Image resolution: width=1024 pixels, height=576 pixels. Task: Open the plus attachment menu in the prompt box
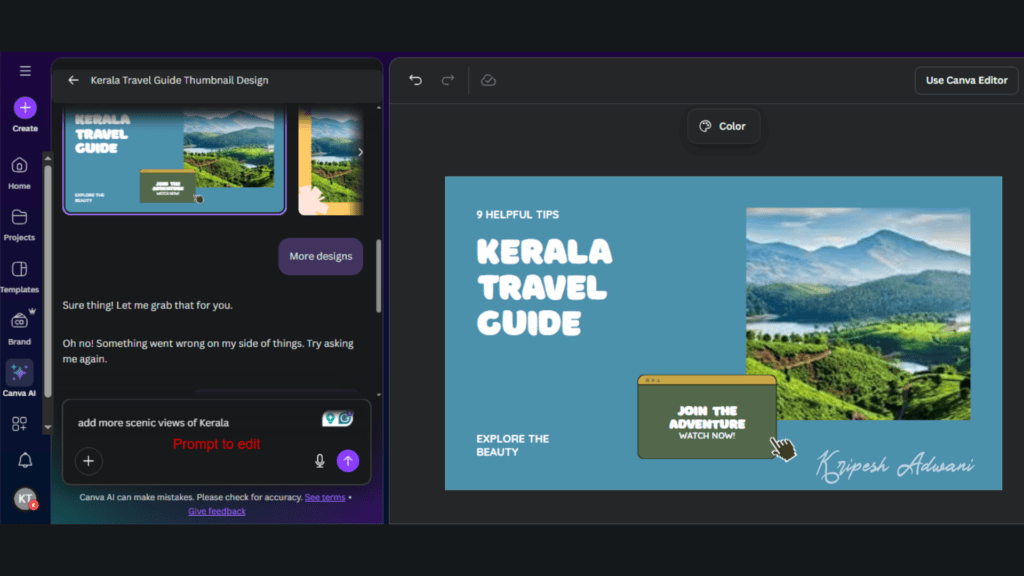click(x=88, y=461)
